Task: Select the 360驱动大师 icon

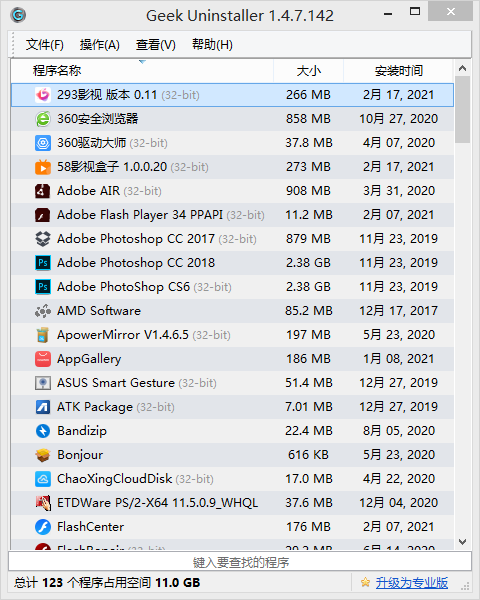Action: (x=42, y=143)
